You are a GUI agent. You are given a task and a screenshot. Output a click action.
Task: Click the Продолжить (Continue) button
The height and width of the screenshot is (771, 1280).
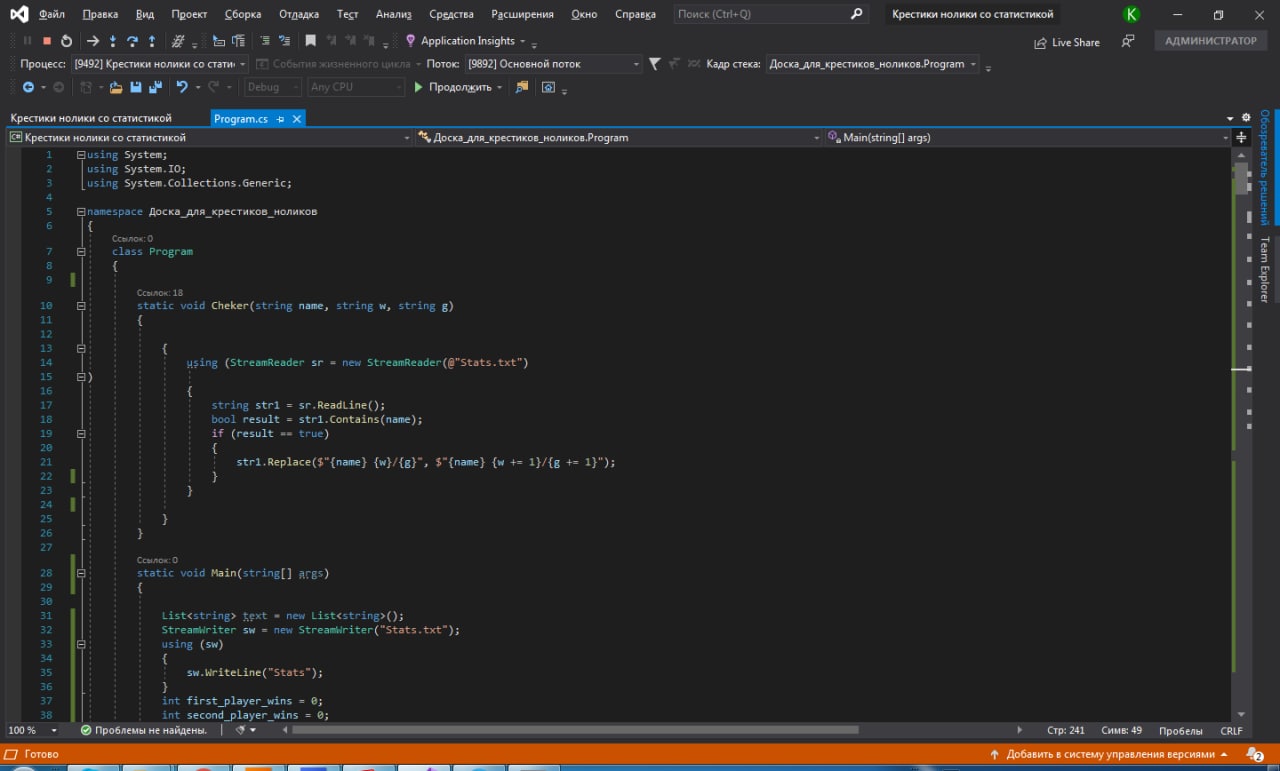[x=453, y=87]
